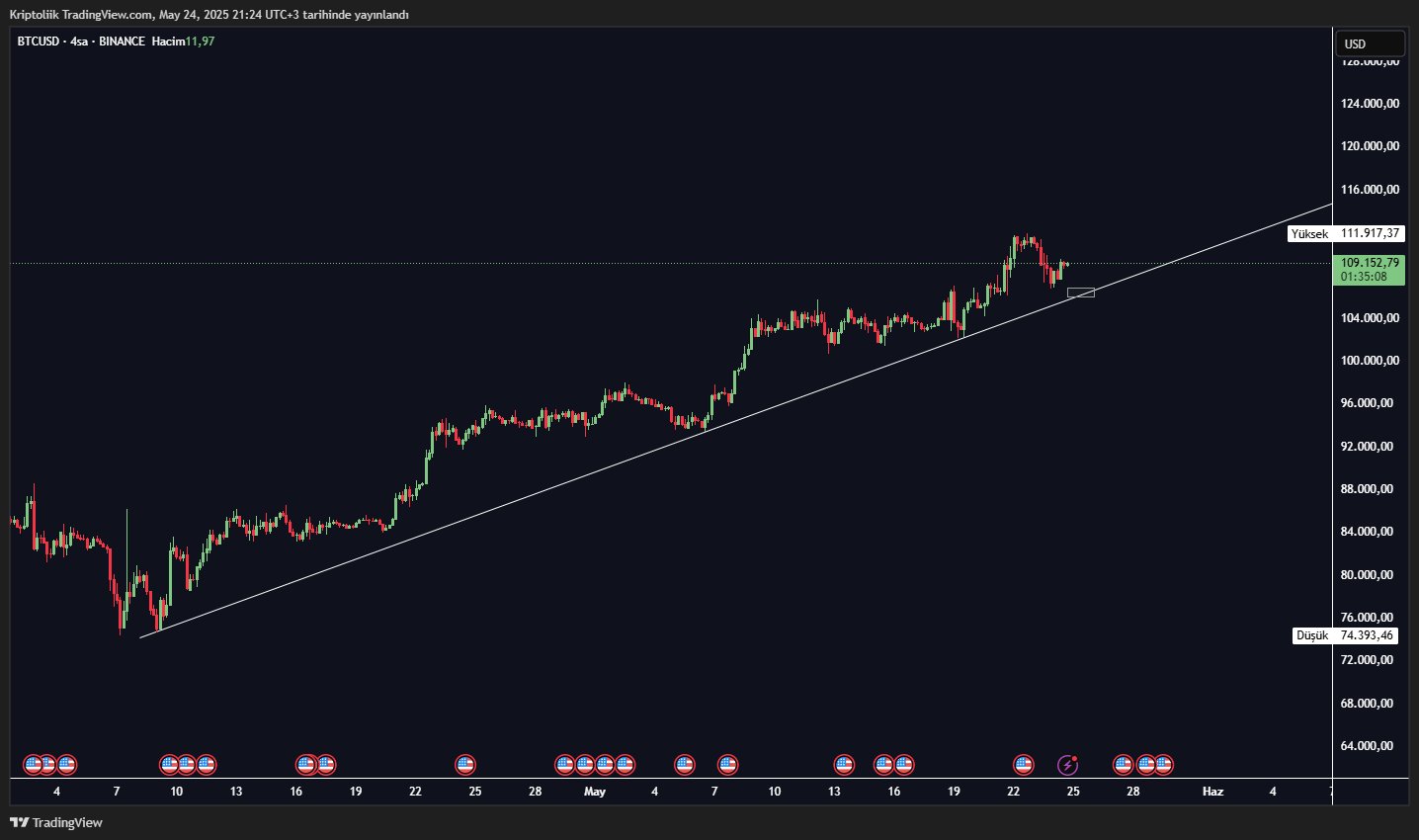Click the May label on time axis
The height and width of the screenshot is (840, 1419).
click(595, 792)
